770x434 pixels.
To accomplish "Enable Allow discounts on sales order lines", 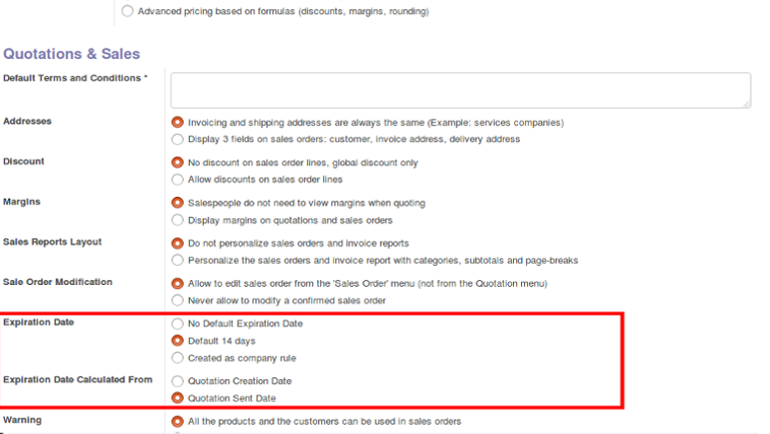I will coord(177,180).
